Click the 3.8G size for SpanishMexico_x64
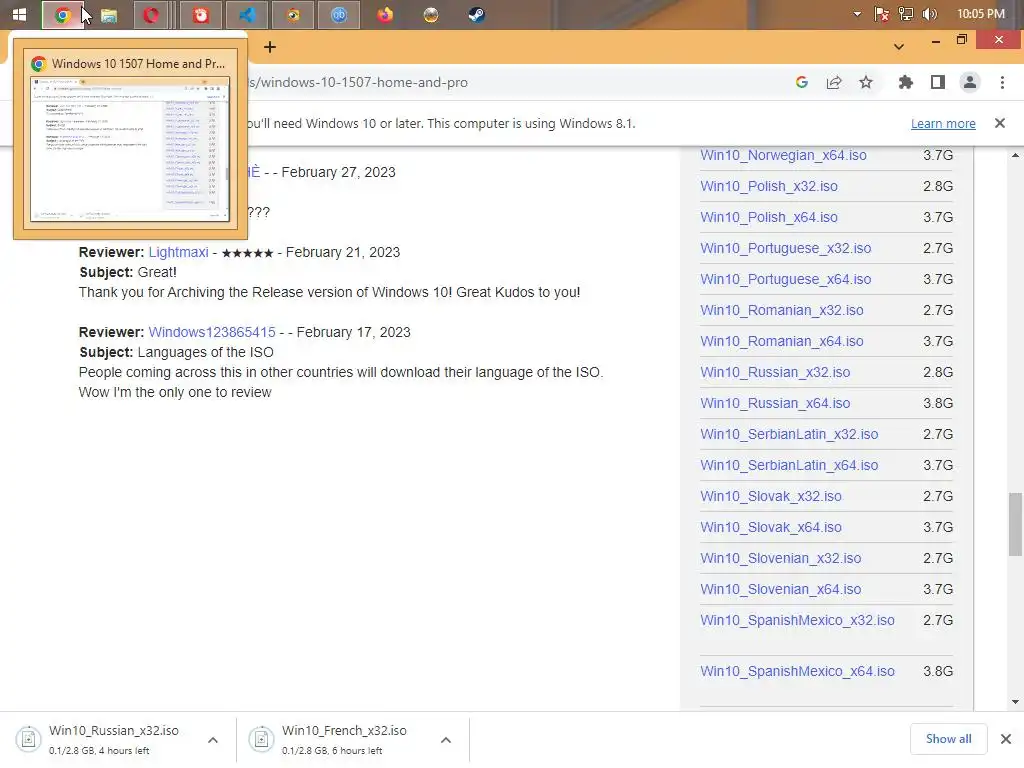1024x768 pixels. [938, 671]
